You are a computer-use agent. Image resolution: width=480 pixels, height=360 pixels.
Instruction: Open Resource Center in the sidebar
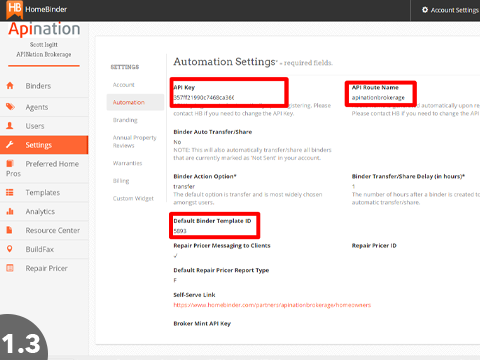(x=44, y=230)
